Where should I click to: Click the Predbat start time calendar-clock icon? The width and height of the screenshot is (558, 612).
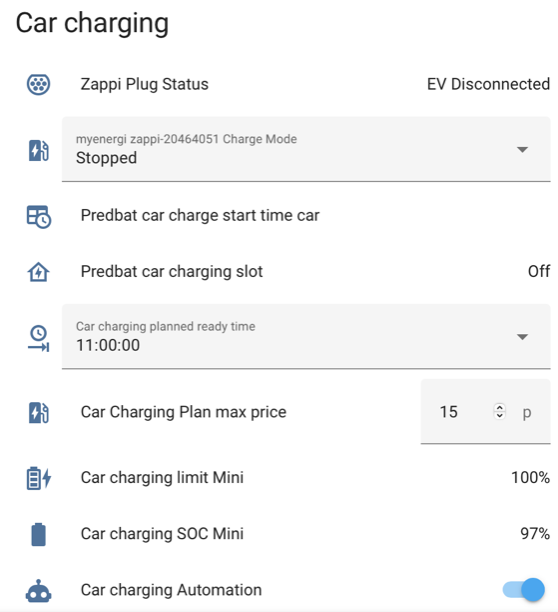point(38,217)
